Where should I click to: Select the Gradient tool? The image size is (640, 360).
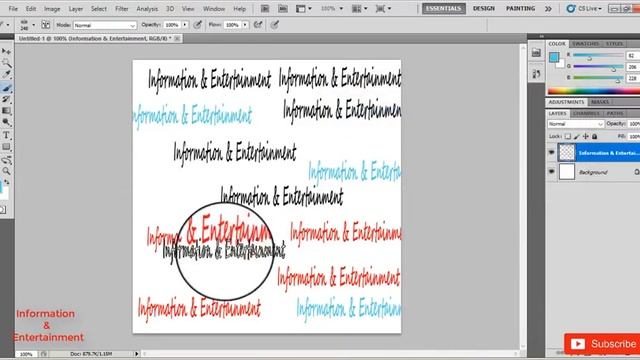click(6, 111)
